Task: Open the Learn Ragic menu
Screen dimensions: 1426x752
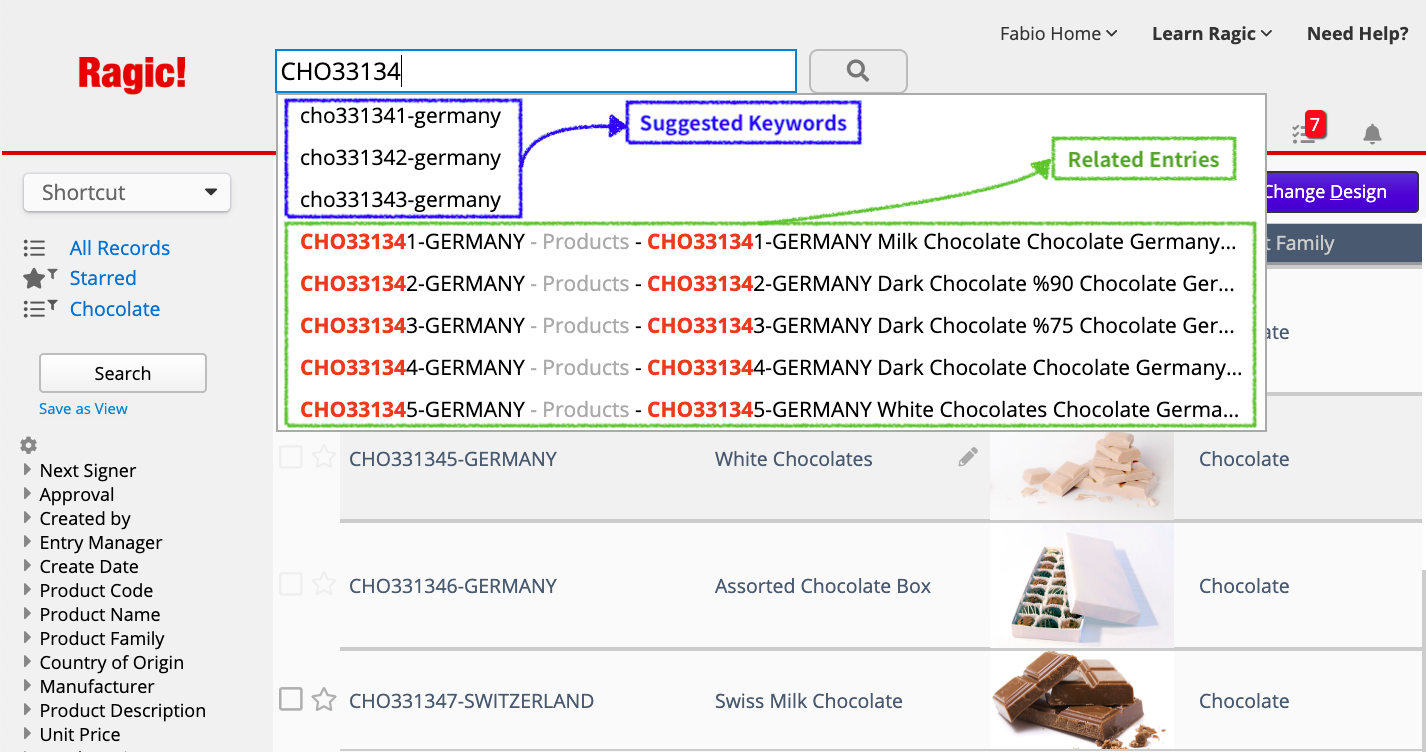Action: [1211, 34]
